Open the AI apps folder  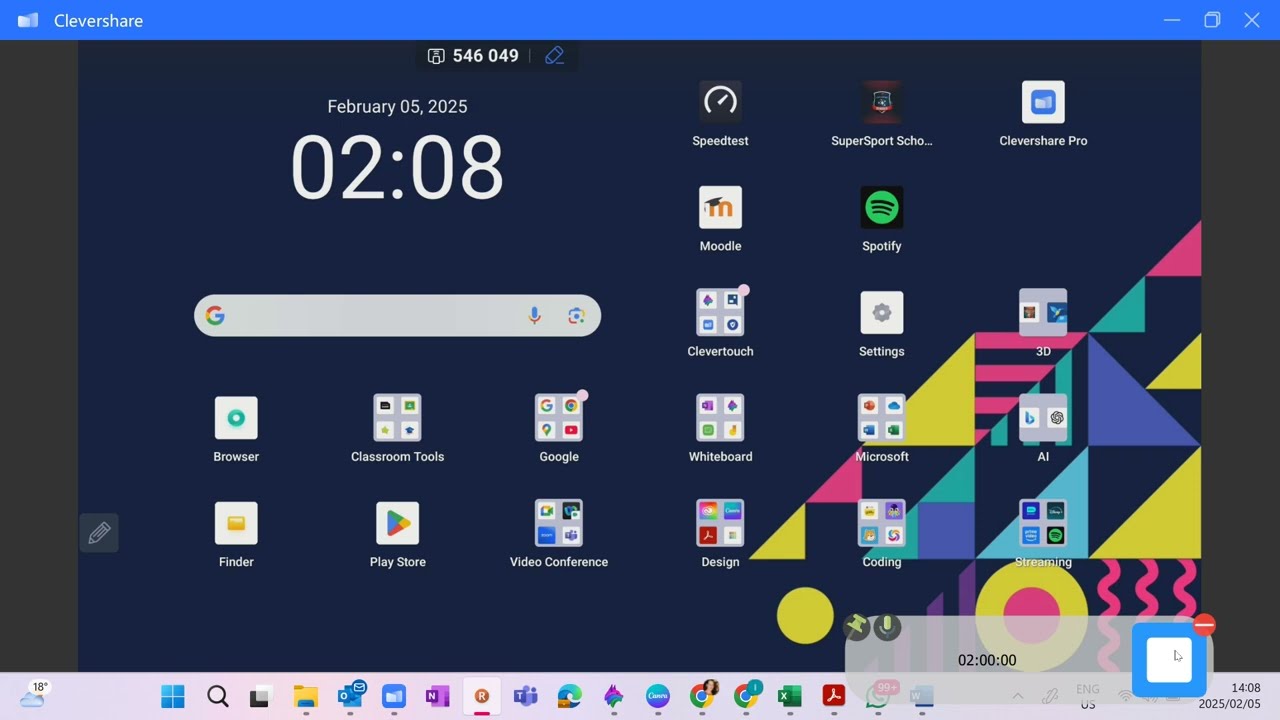click(x=1043, y=418)
